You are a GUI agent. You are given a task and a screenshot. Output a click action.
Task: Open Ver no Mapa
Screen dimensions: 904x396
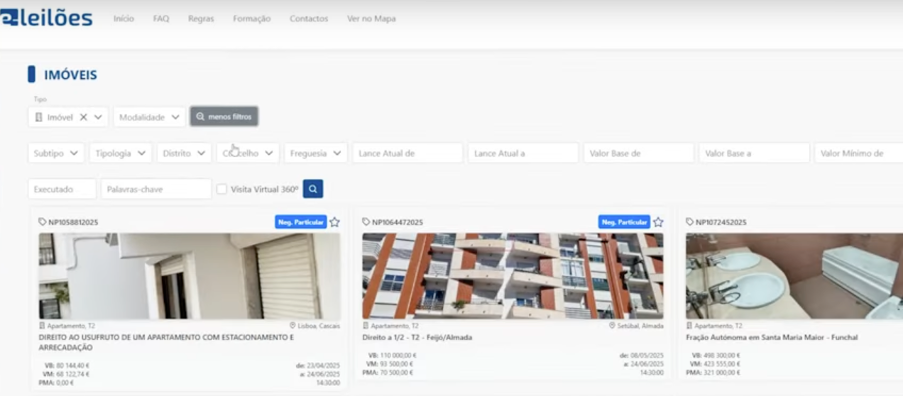coord(371,19)
